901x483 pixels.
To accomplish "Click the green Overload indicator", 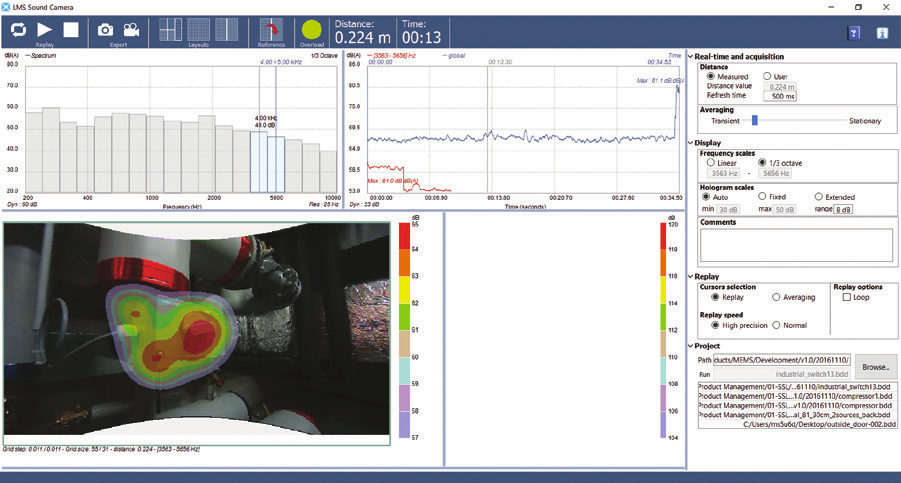I will (312, 31).
